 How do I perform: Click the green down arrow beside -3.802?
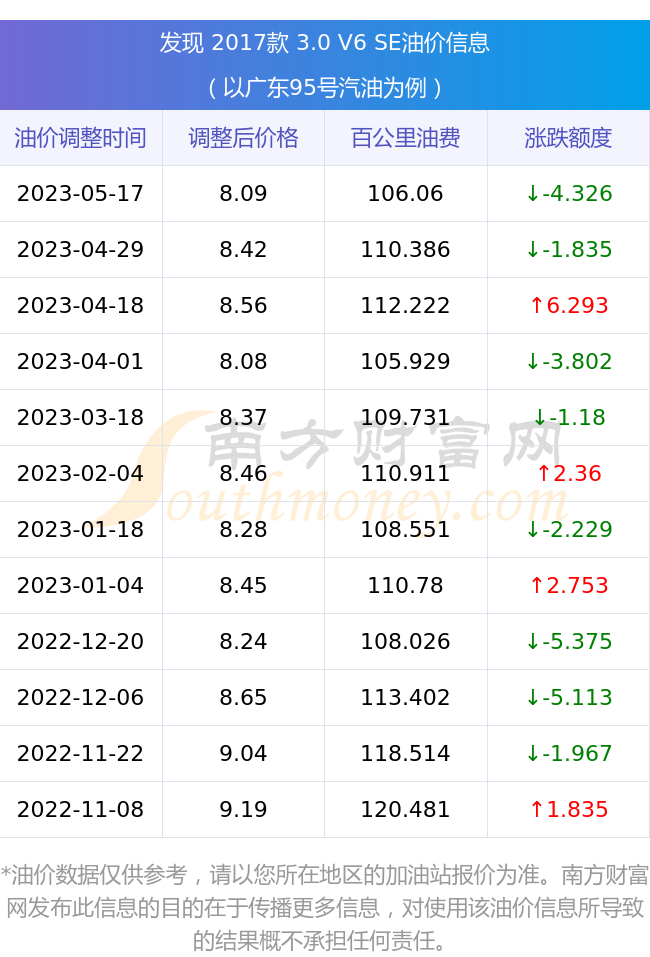click(532, 361)
